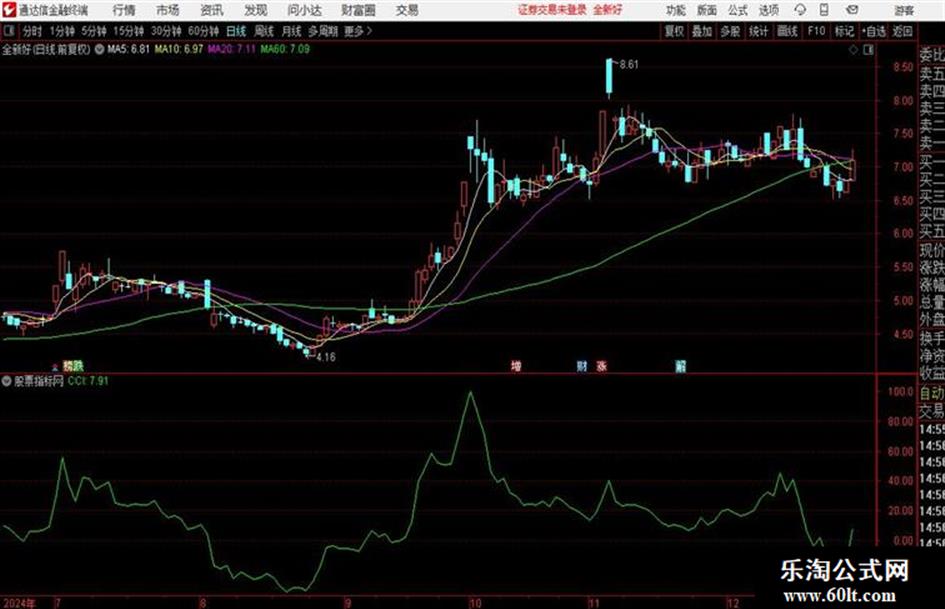Switch to 60分钟 period
Viewport: 945px width, 609px height.
coord(203,31)
